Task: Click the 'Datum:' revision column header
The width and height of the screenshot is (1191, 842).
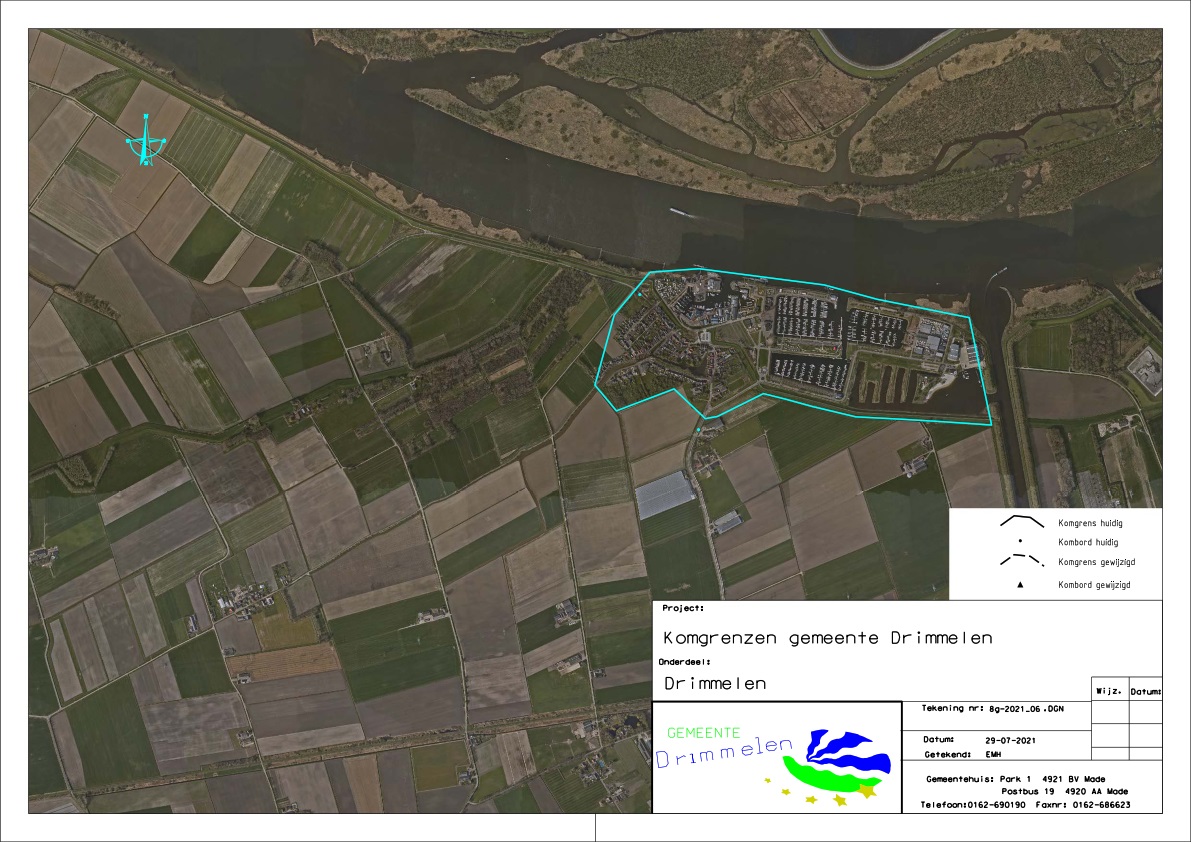Action: 1145,691
